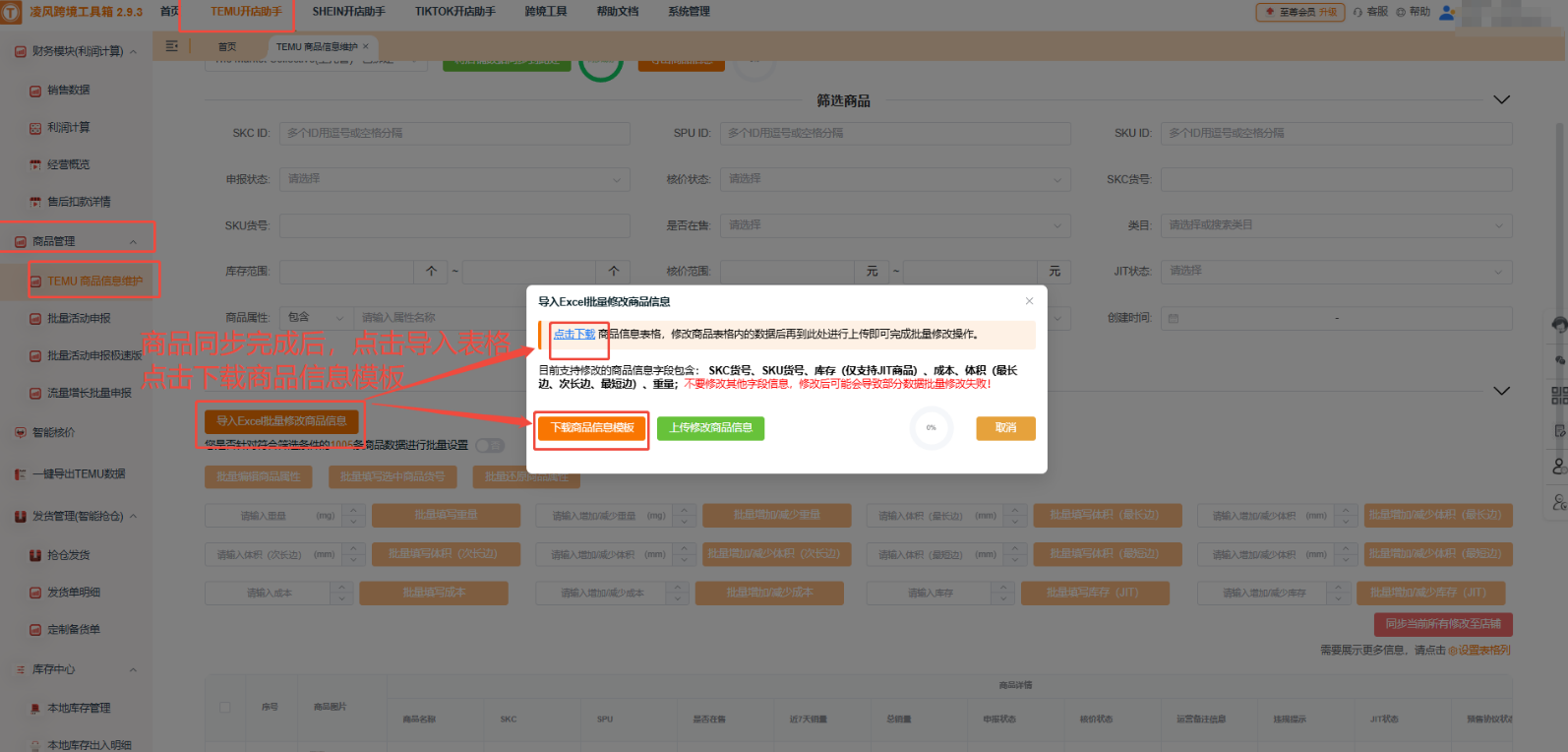Open the 申报状态 dropdown

(454, 179)
